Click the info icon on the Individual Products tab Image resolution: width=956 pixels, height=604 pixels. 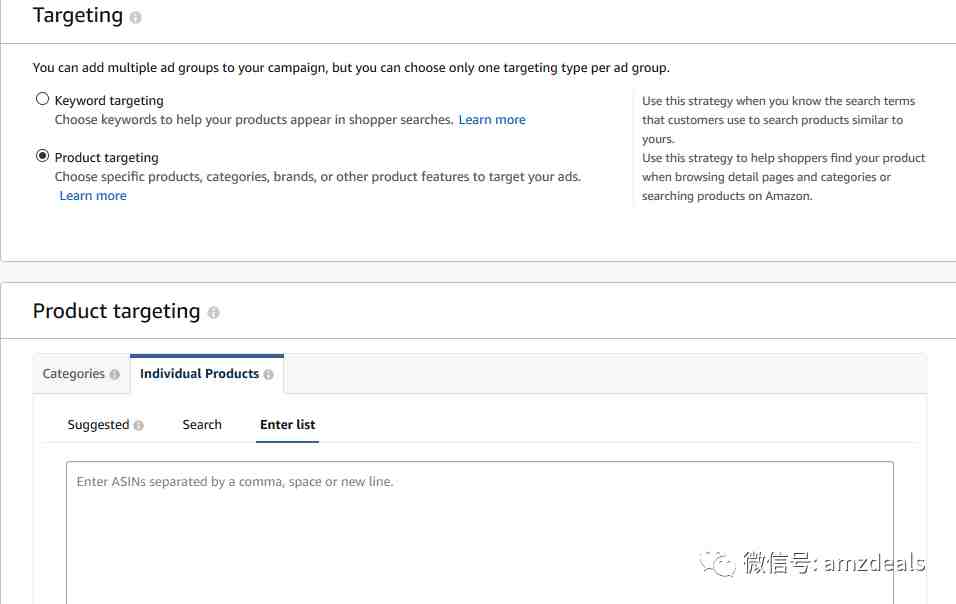(x=268, y=374)
